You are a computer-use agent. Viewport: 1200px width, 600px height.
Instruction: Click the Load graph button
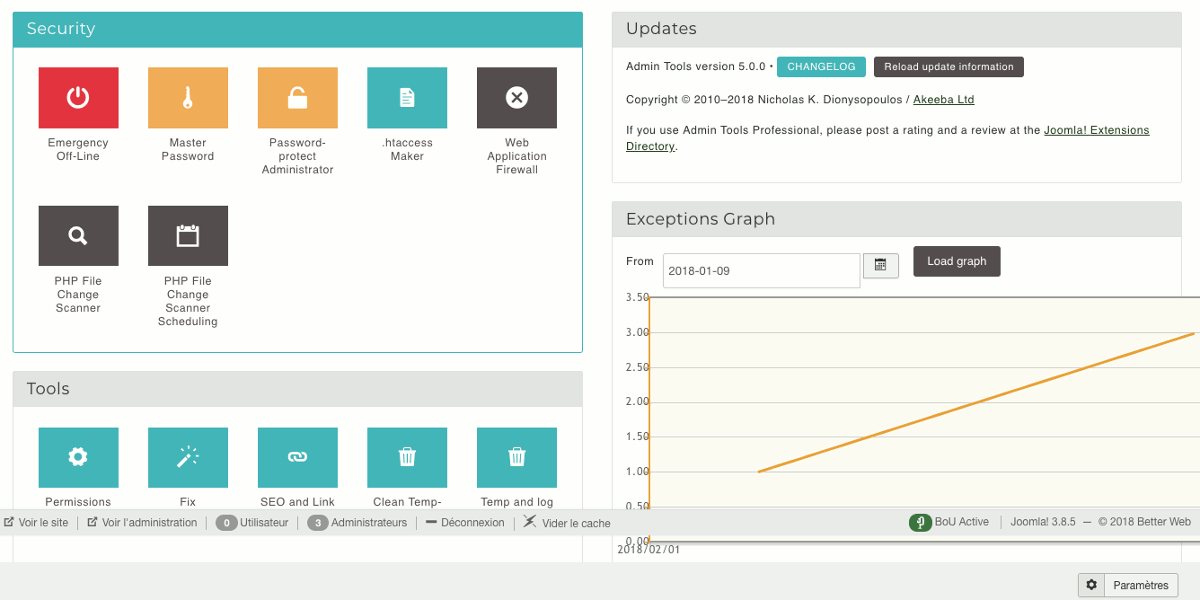pos(957,261)
